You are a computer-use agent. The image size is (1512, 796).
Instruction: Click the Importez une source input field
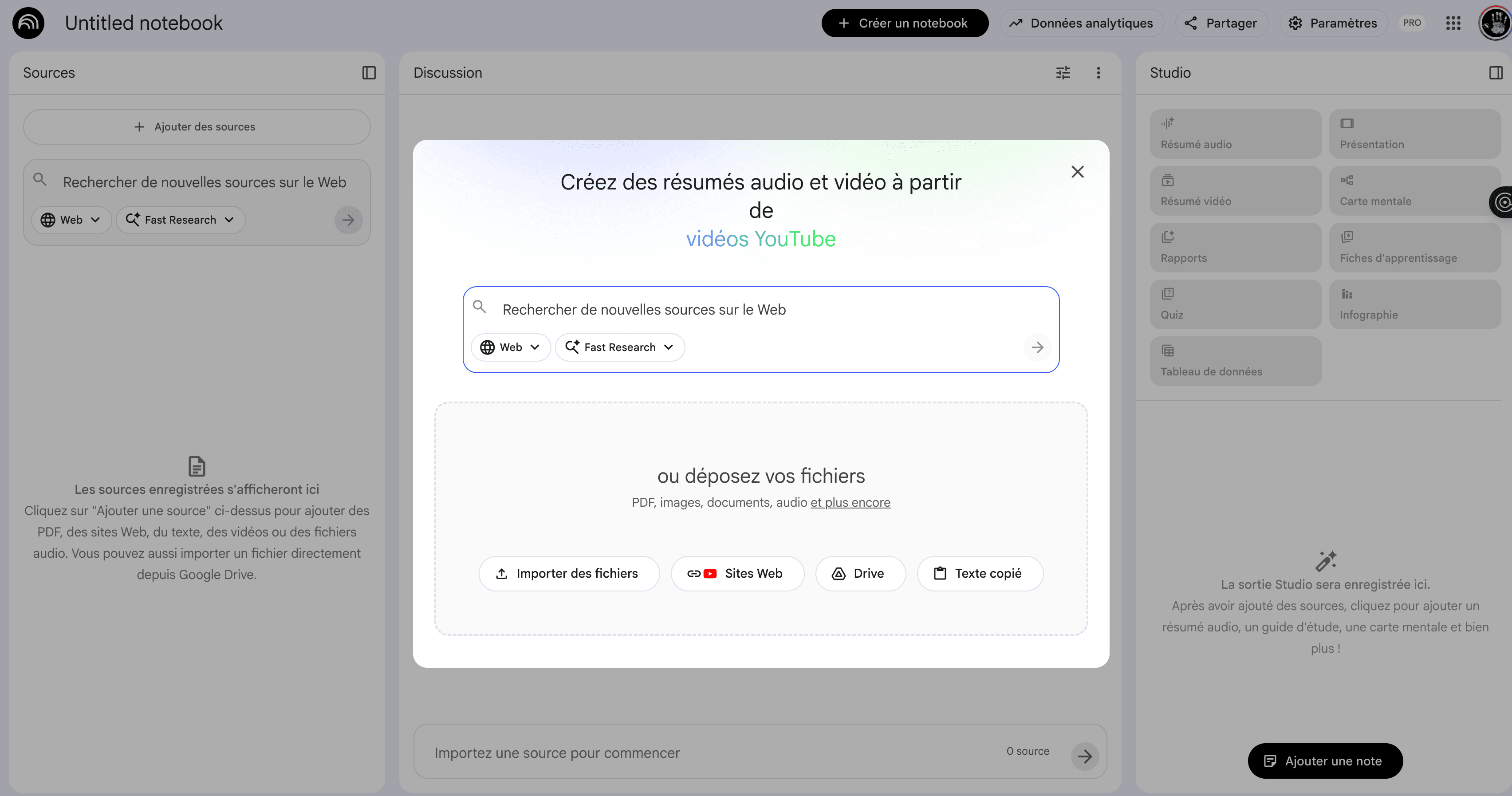click(x=646, y=753)
